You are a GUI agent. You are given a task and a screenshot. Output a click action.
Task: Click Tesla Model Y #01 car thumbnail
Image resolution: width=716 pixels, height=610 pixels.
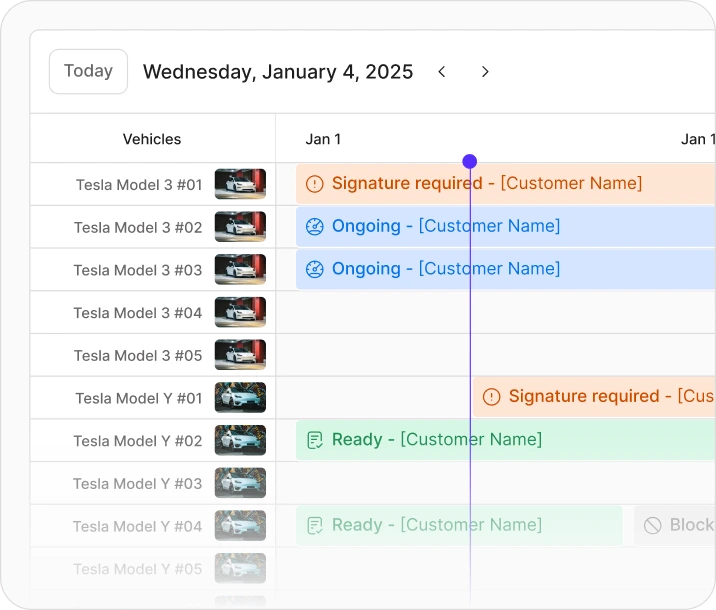[240, 397]
